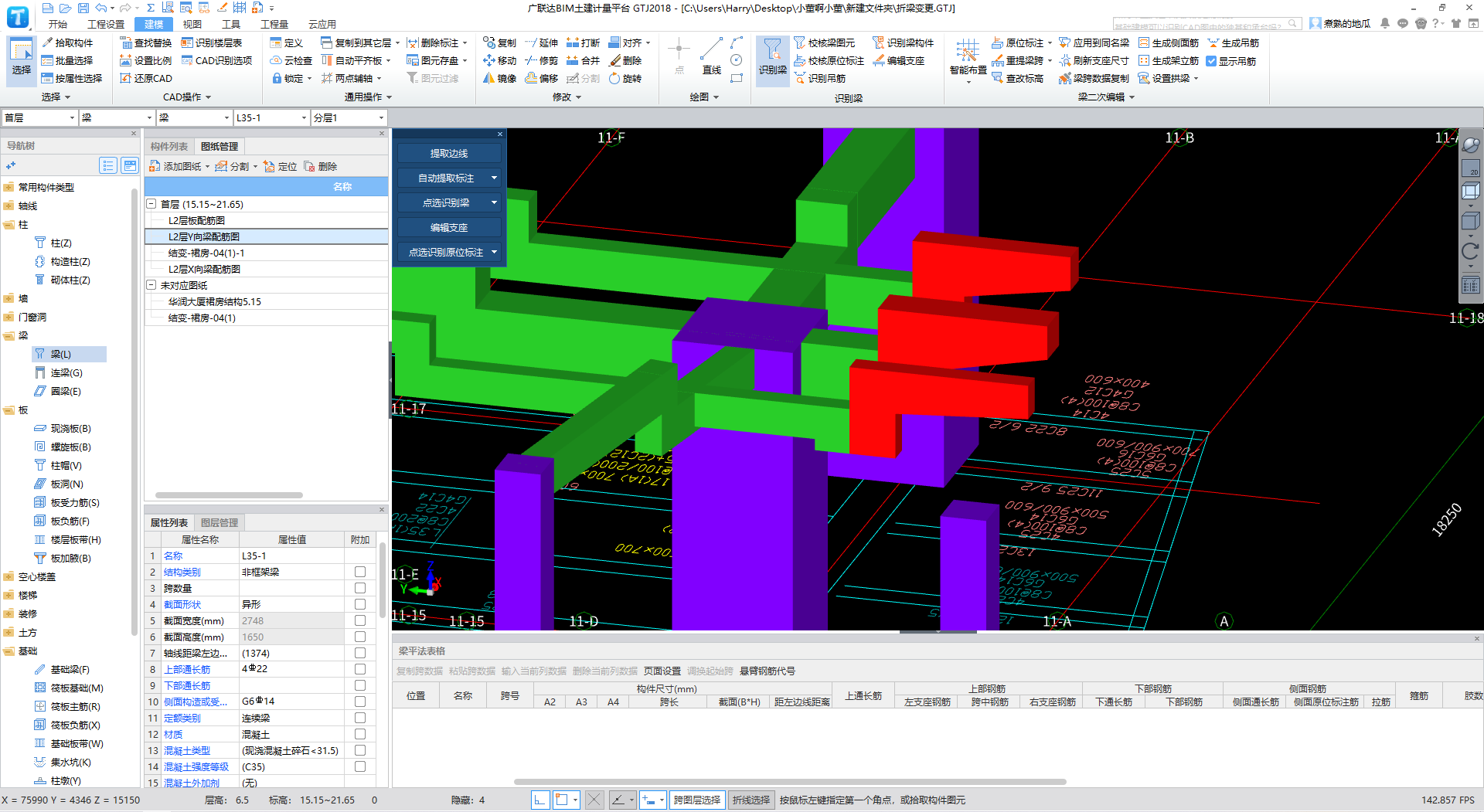Click 识别吊筋 recognize hanger bars
This screenshot has height=812, width=1484.
[820, 78]
